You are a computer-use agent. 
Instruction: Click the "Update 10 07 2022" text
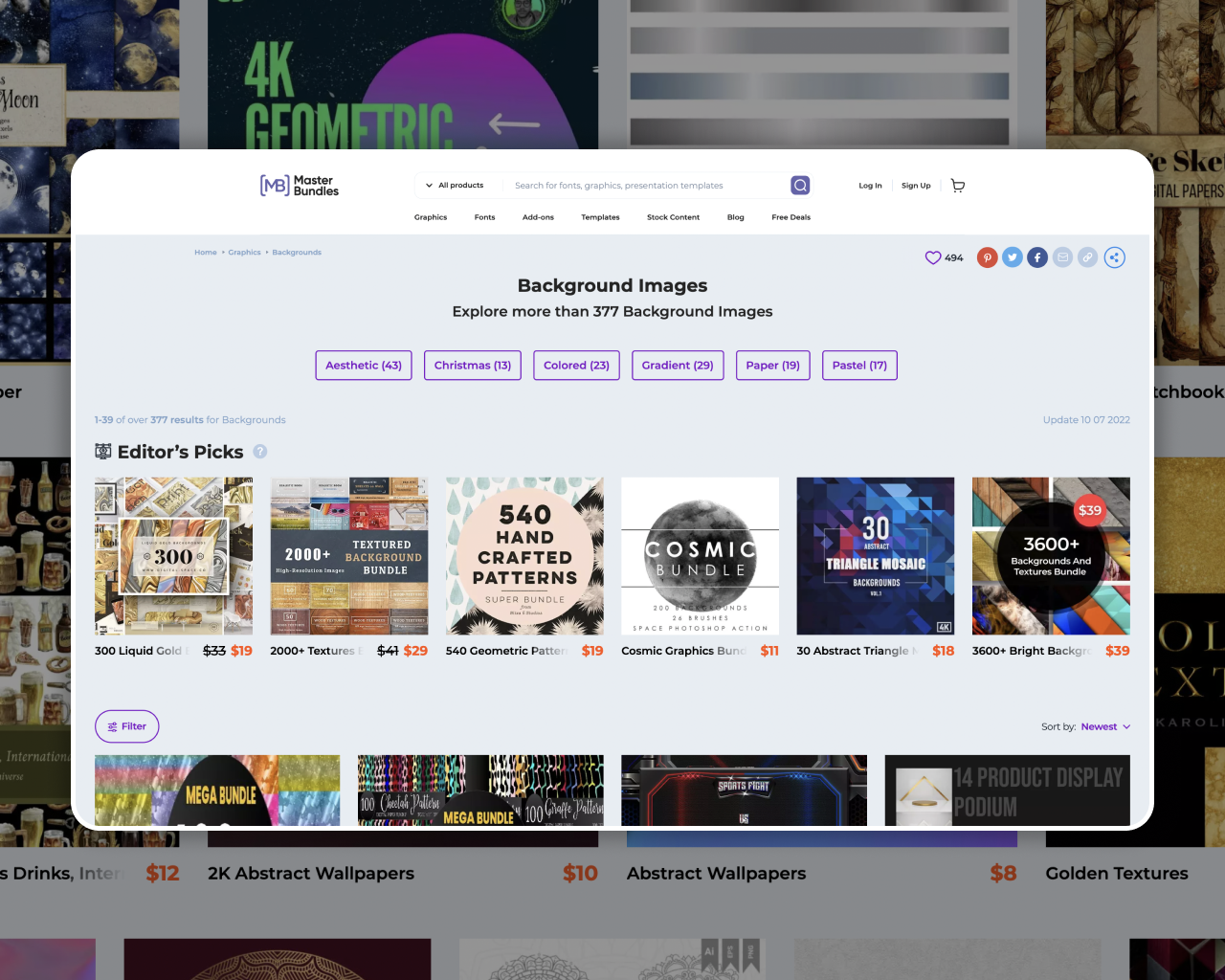tap(1086, 420)
